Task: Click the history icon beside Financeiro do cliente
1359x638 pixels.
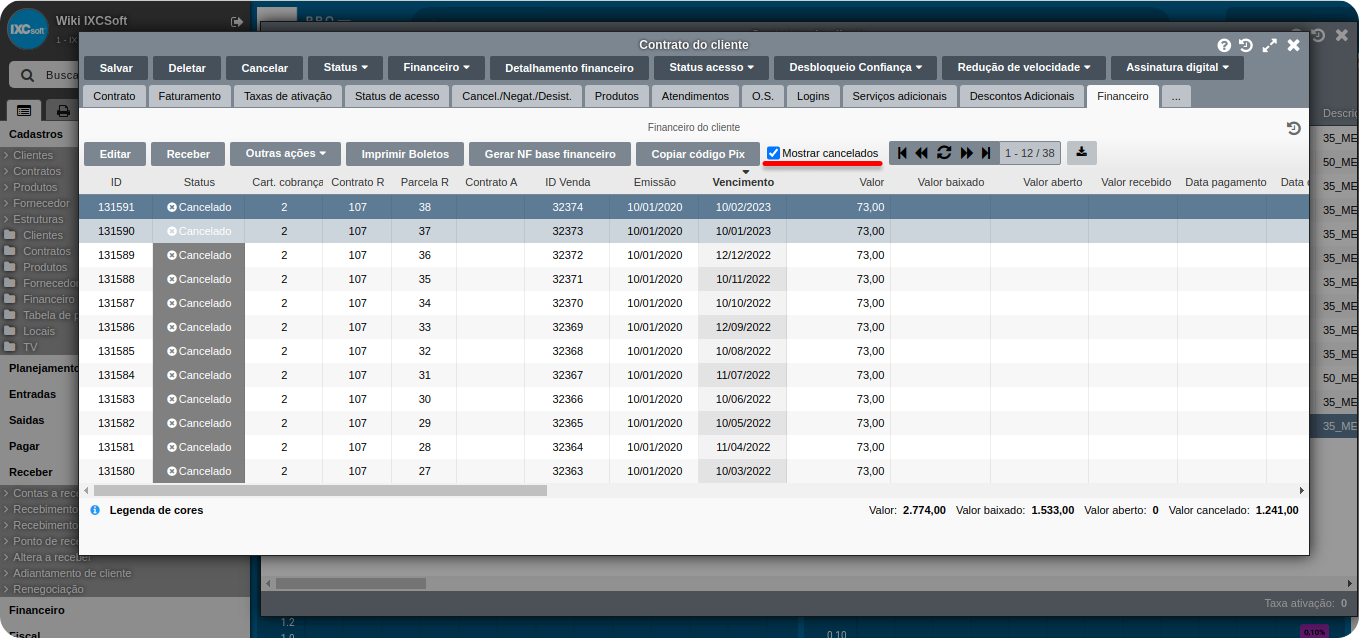Action: coord(1293,128)
